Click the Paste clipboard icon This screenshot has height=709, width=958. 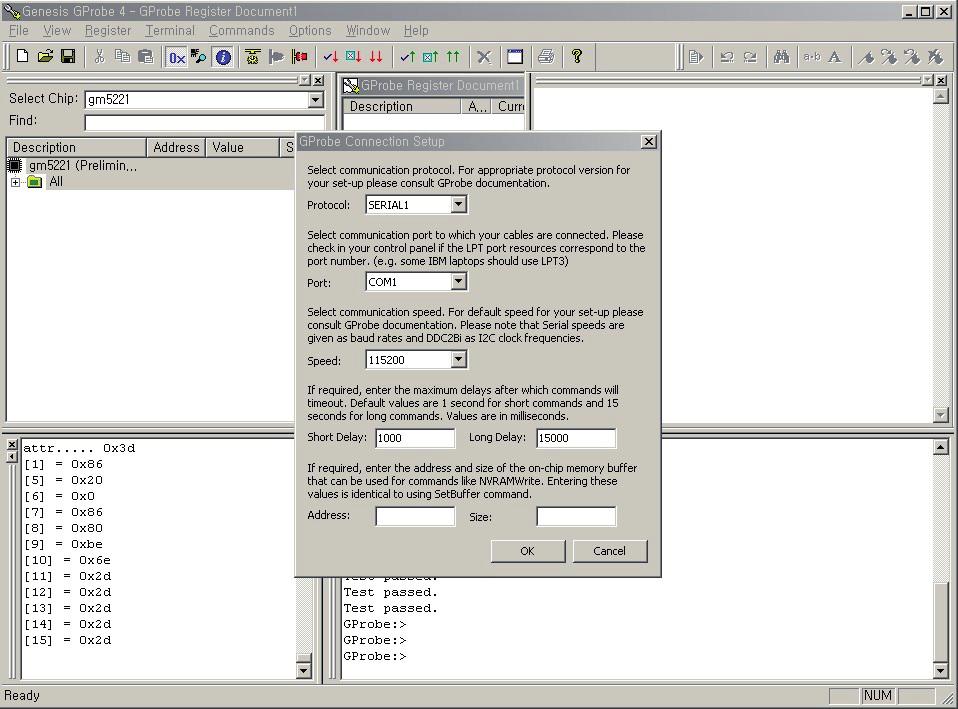(145, 57)
